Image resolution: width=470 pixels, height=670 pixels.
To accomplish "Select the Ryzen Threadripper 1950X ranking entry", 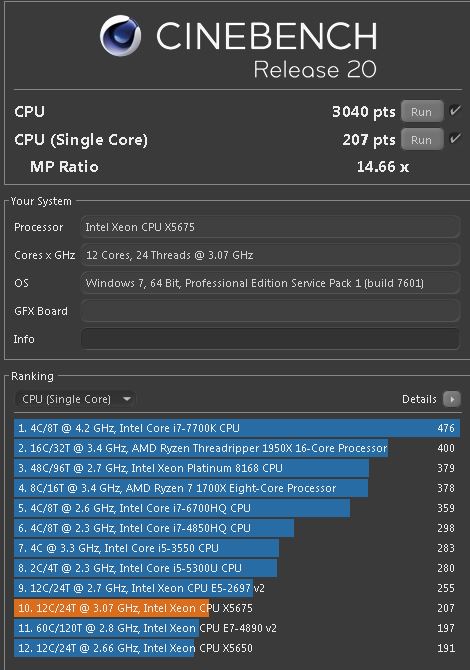I will [x=237, y=448].
